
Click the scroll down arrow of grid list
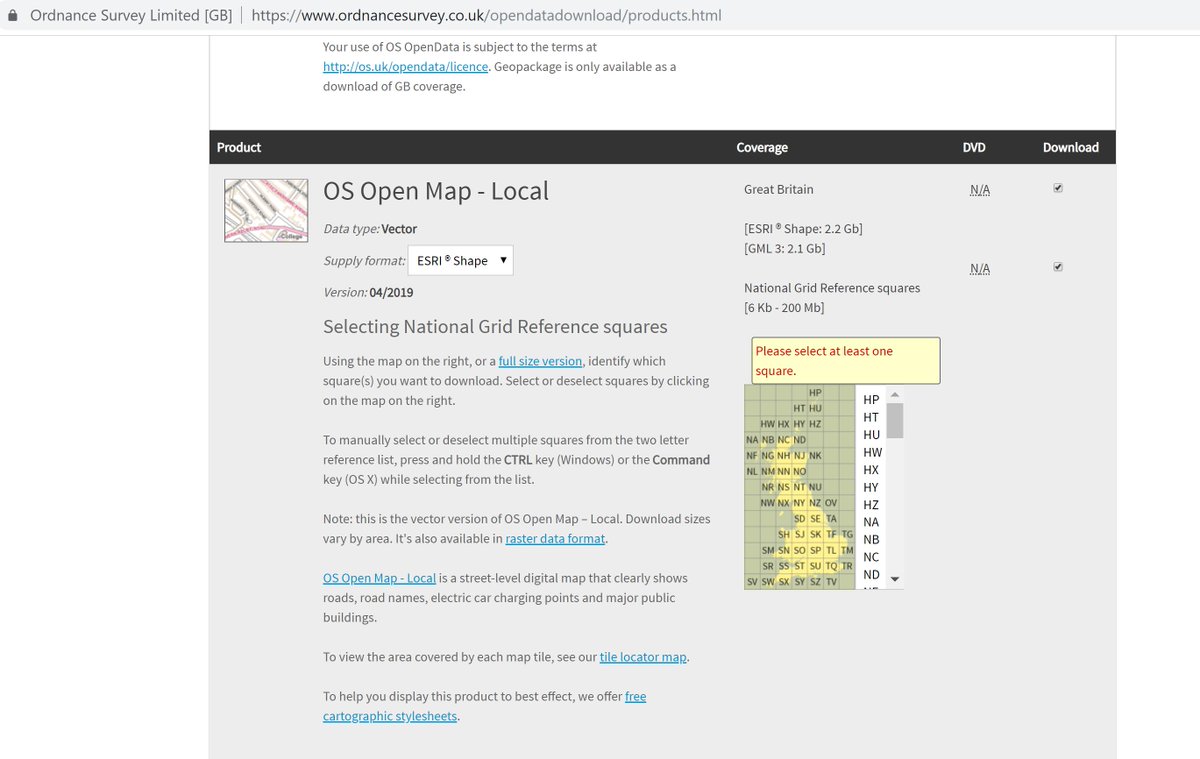click(x=895, y=579)
